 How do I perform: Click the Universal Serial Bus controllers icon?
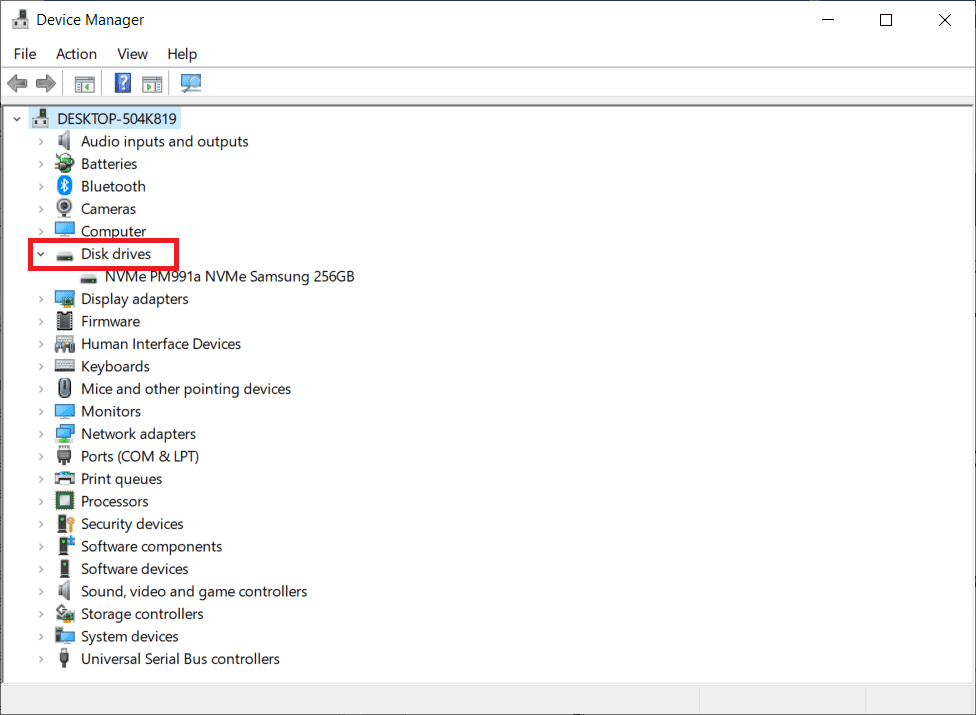pyautogui.click(x=64, y=658)
